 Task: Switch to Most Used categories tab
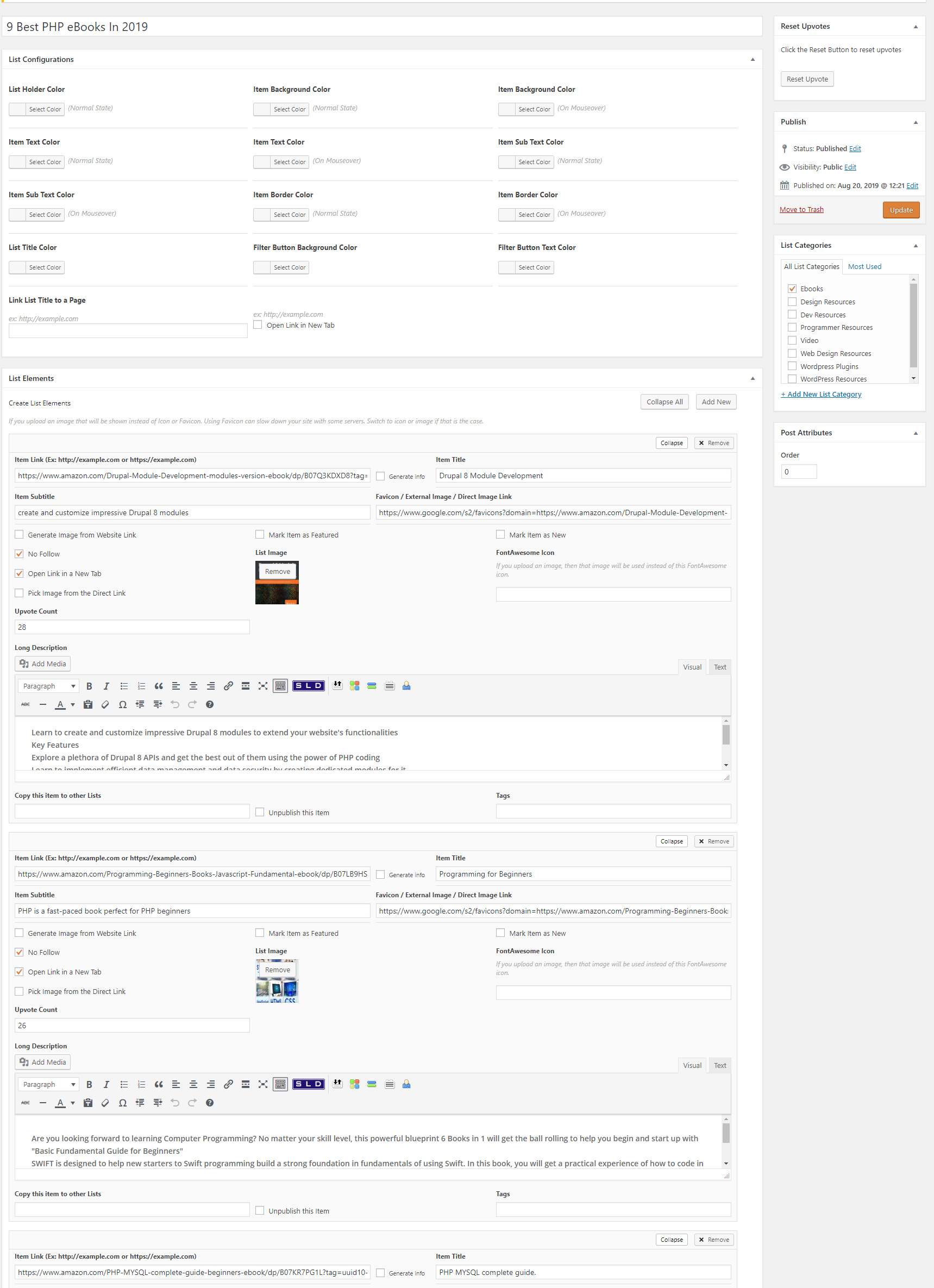point(864,267)
